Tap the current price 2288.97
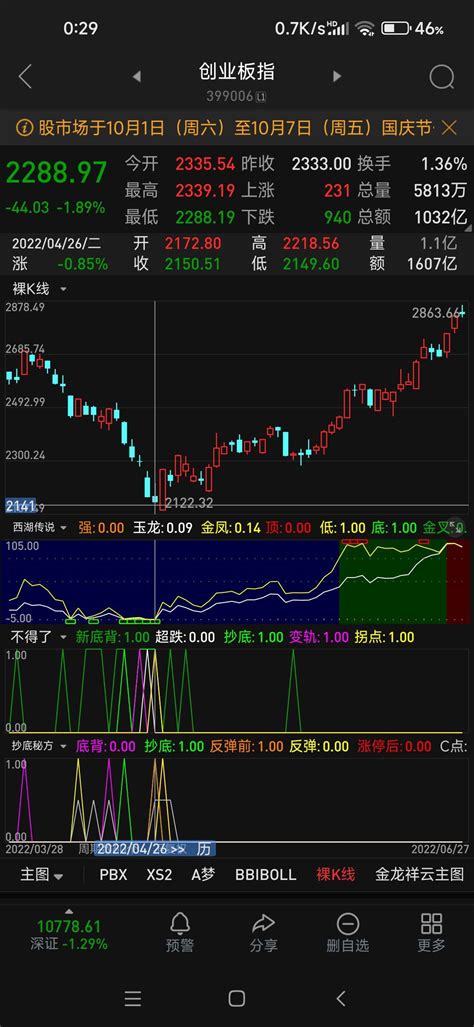Screen dimensions: 474x1027 (56, 173)
